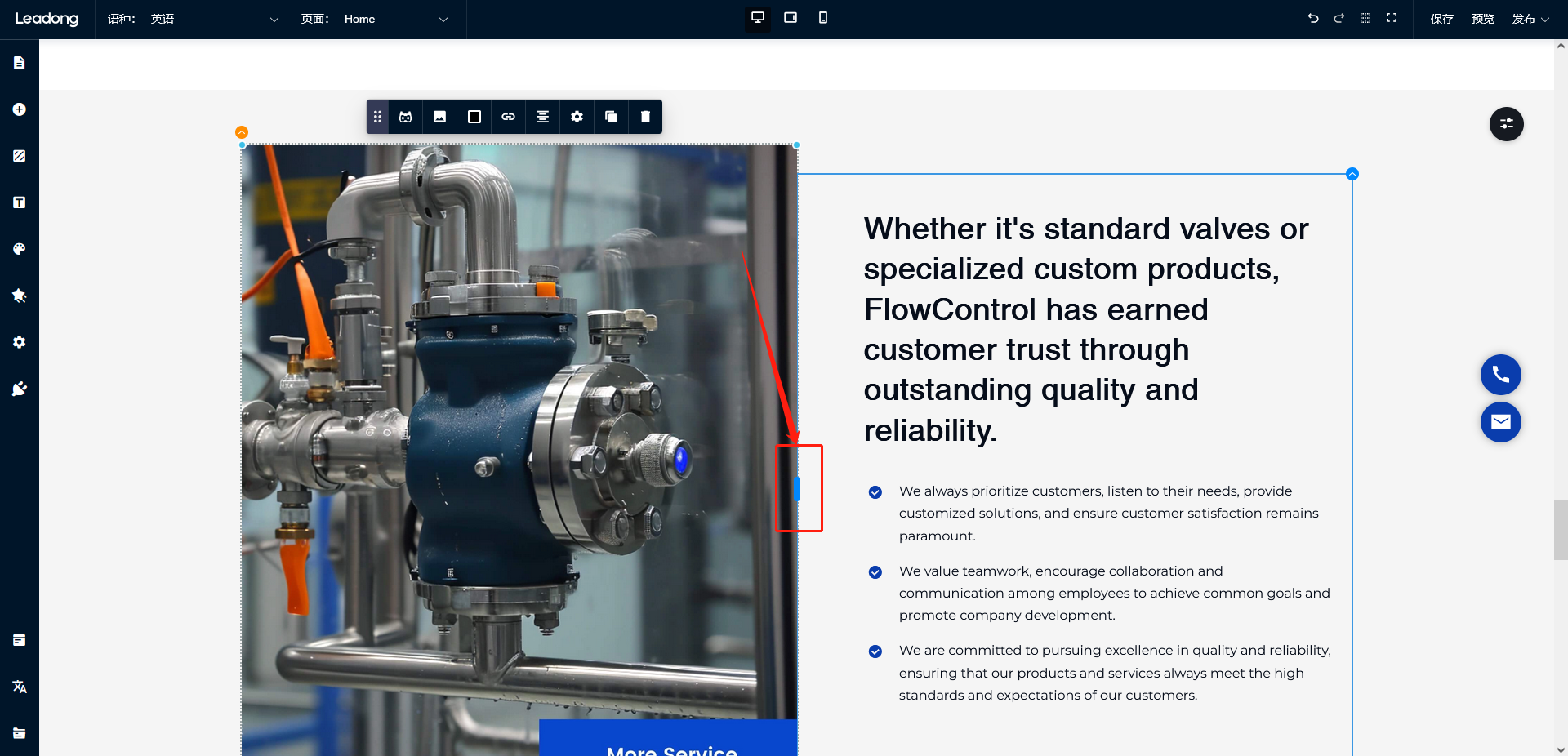1568x756 pixels.
Task: Open the translate icon in left sidebar
Action: pos(20,687)
